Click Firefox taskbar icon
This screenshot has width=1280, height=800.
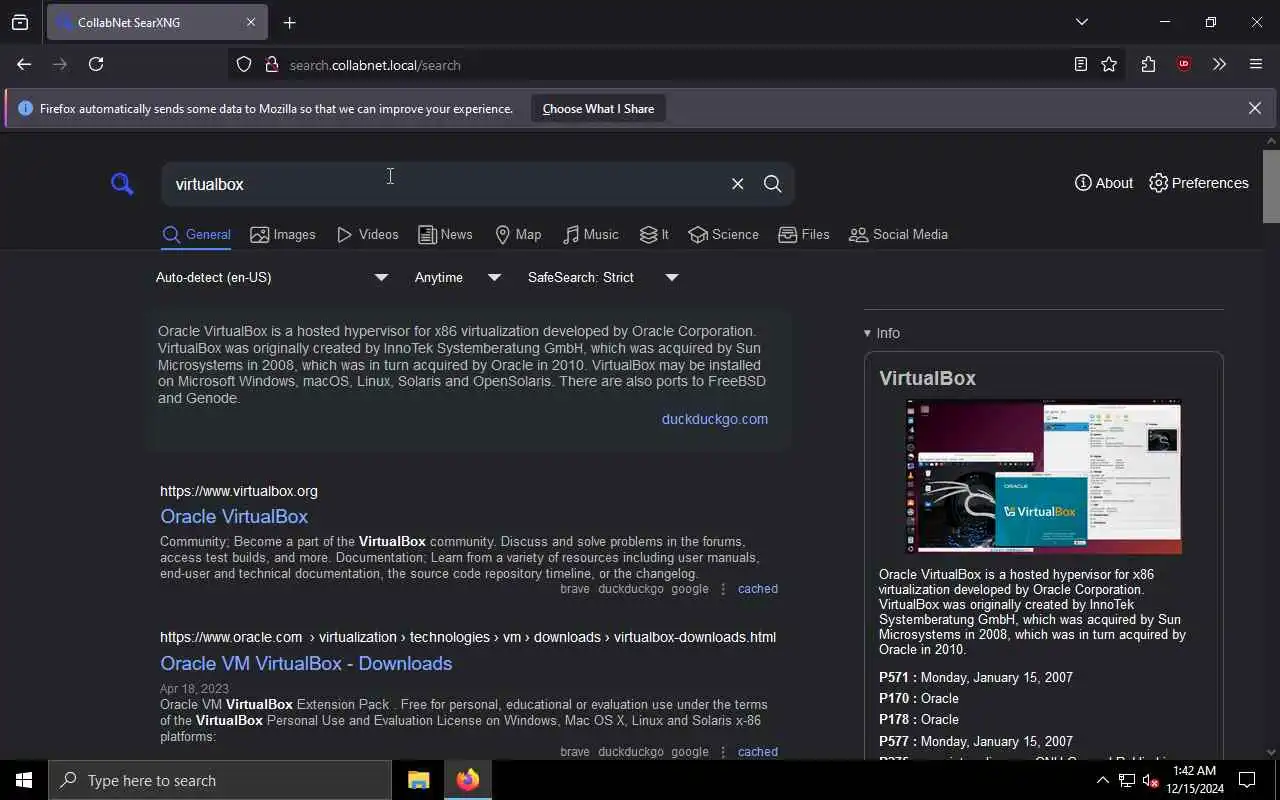(x=467, y=780)
